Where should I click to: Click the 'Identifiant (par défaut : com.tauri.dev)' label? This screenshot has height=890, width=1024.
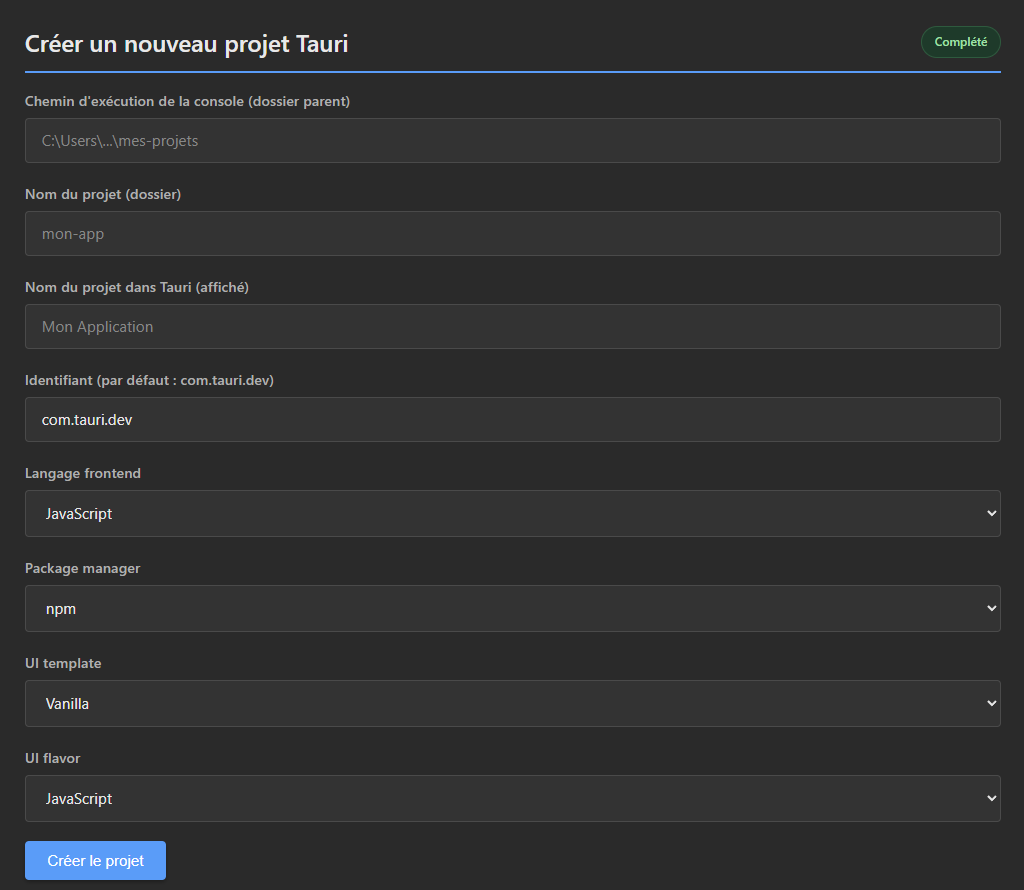[150, 380]
